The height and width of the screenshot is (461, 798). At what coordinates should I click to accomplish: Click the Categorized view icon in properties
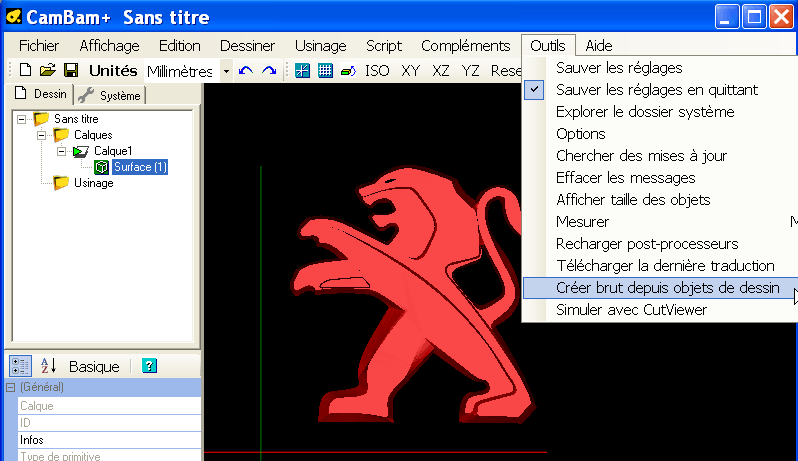pyautogui.click(x=20, y=366)
